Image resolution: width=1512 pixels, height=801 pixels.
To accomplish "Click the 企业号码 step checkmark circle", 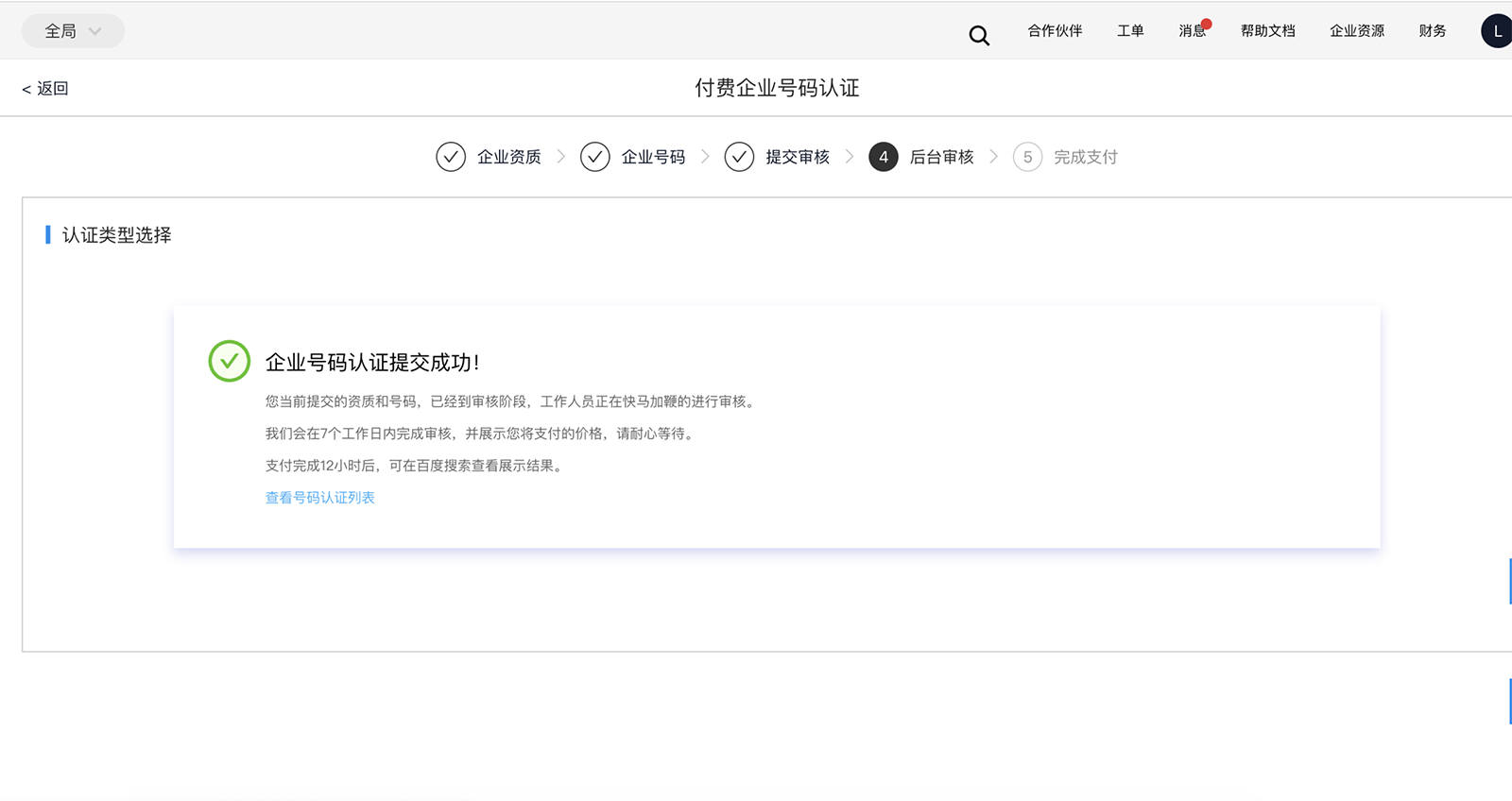I will [595, 157].
